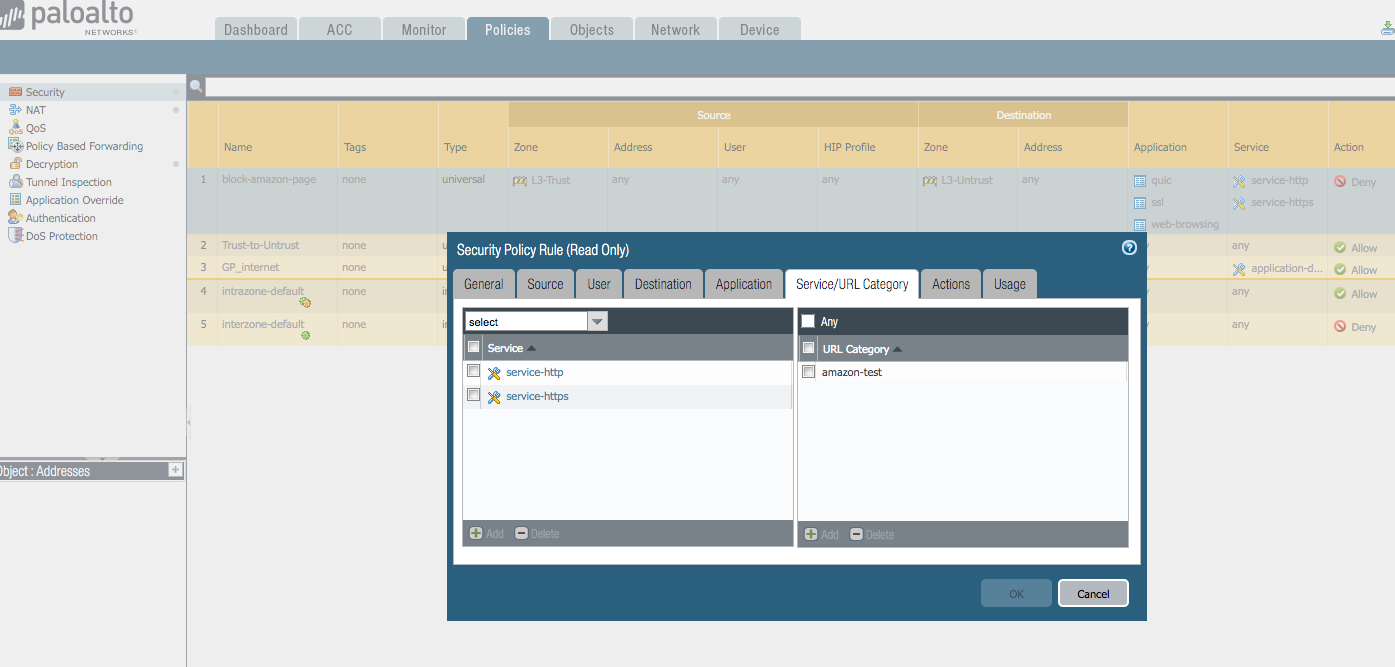Click the intrazone-default gear icon

305,302
